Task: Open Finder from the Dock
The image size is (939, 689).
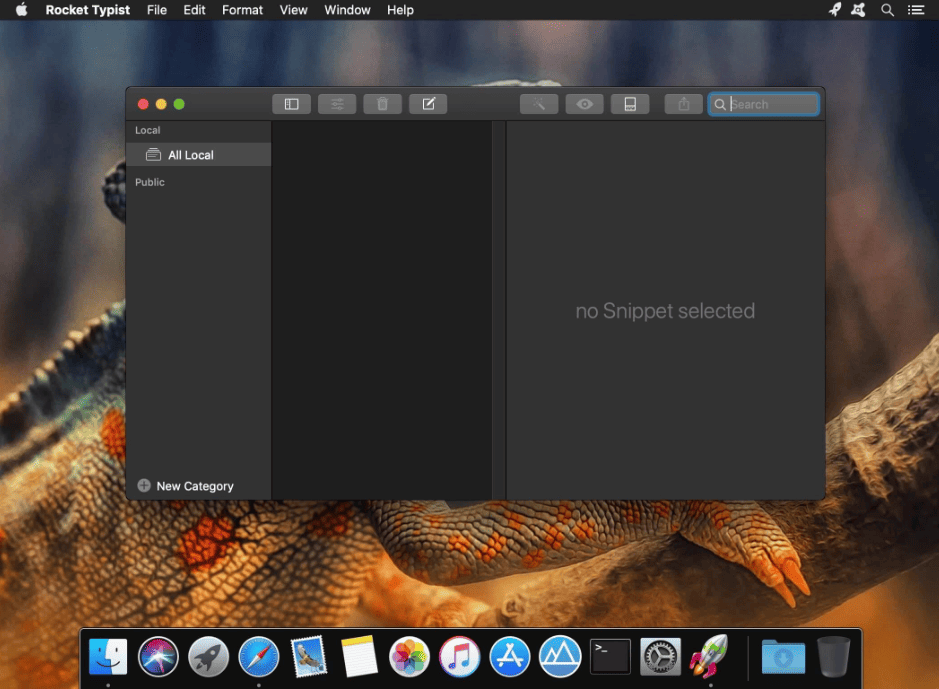Action: (108, 657)
